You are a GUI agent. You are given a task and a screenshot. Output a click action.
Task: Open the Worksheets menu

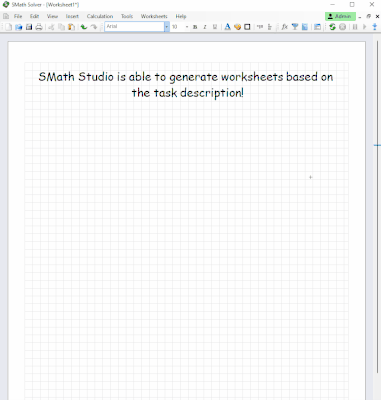click(154, 16)
